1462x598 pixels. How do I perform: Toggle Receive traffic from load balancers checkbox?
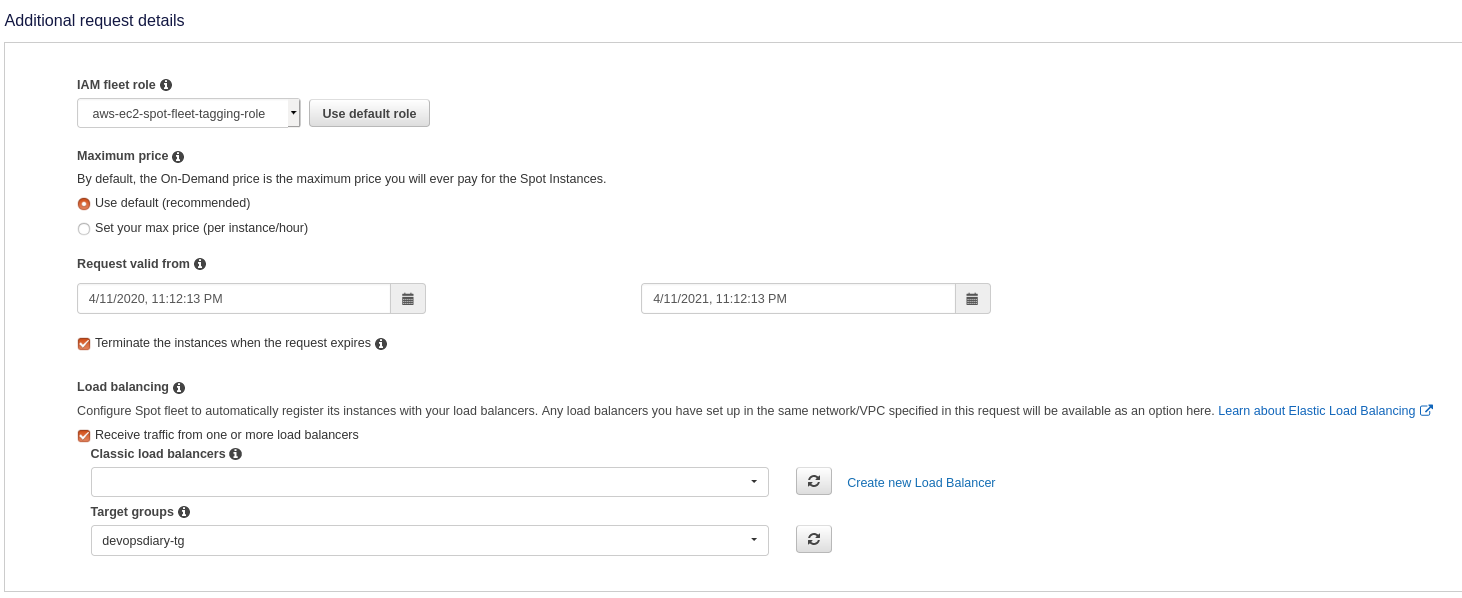coord(84,436)
